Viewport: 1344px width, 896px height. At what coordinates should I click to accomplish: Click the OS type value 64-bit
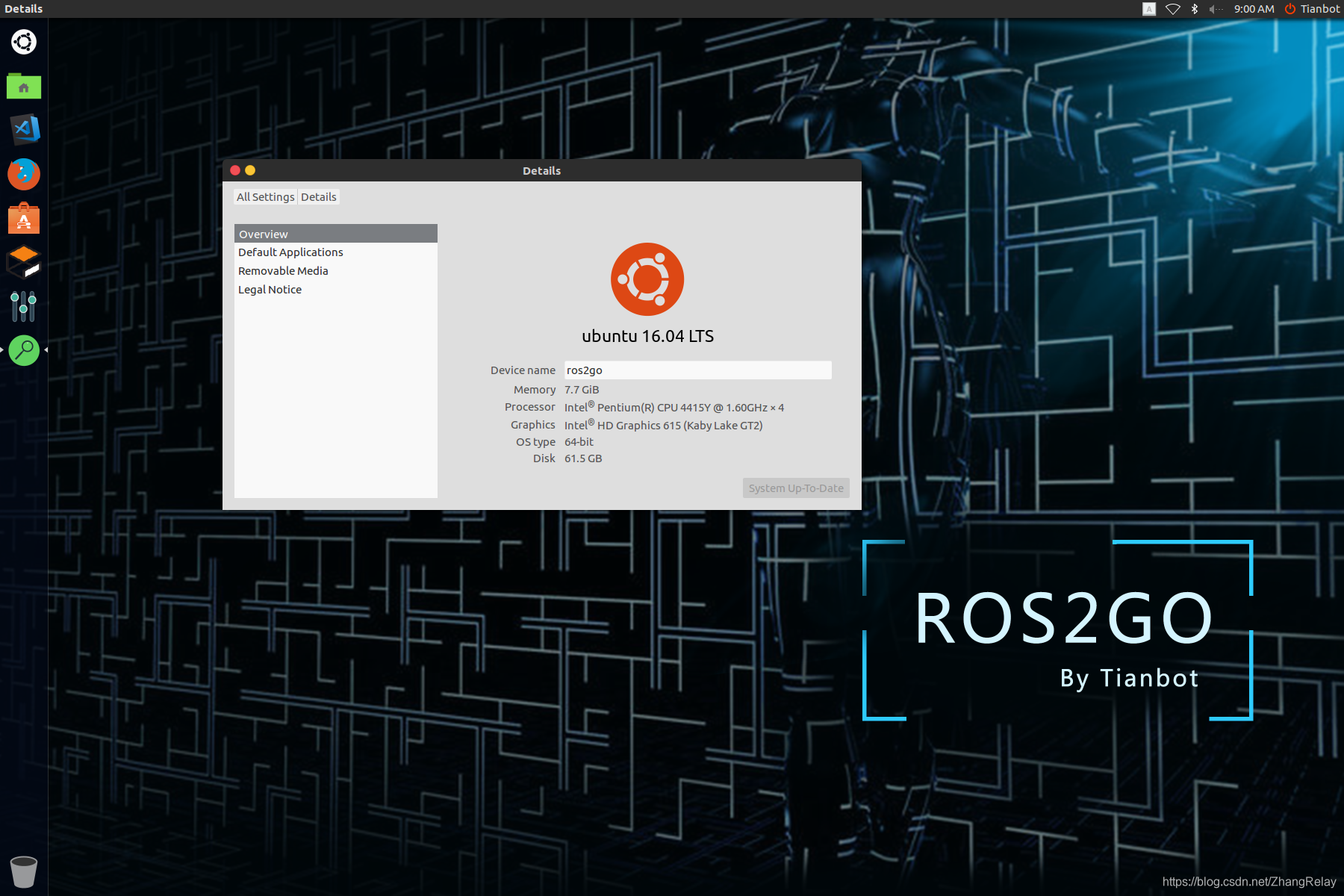coord(579,442)
